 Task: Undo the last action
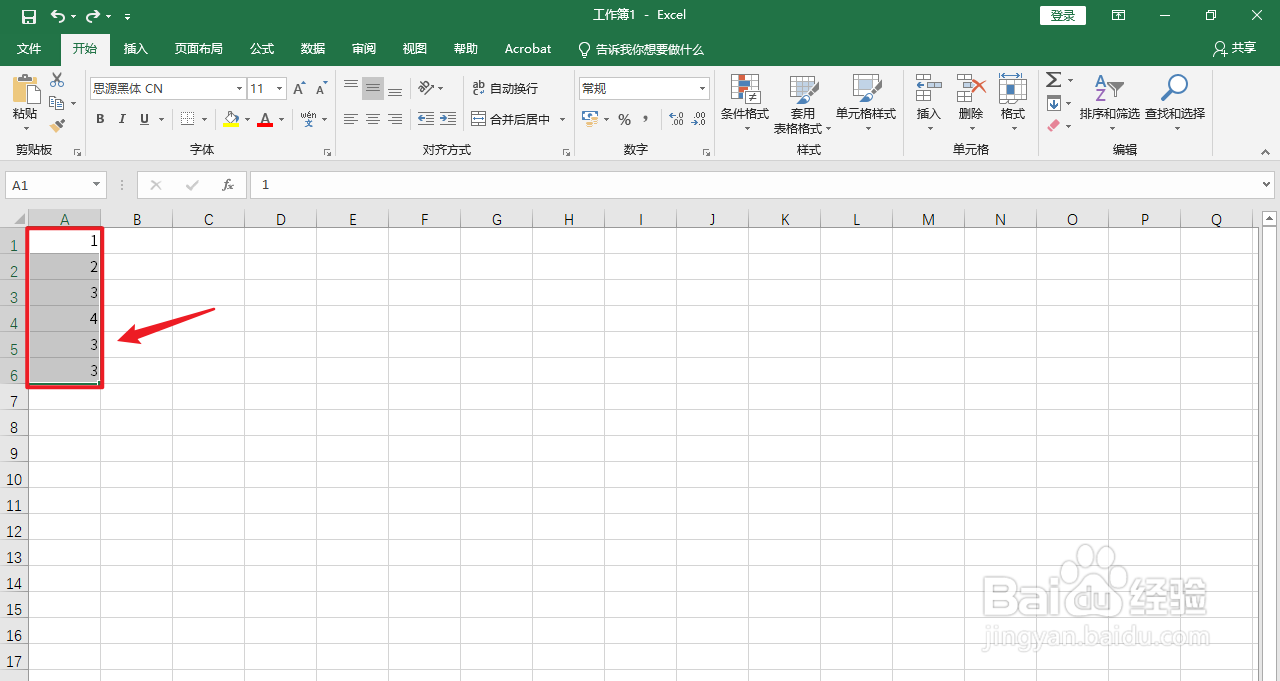(58, 16)
